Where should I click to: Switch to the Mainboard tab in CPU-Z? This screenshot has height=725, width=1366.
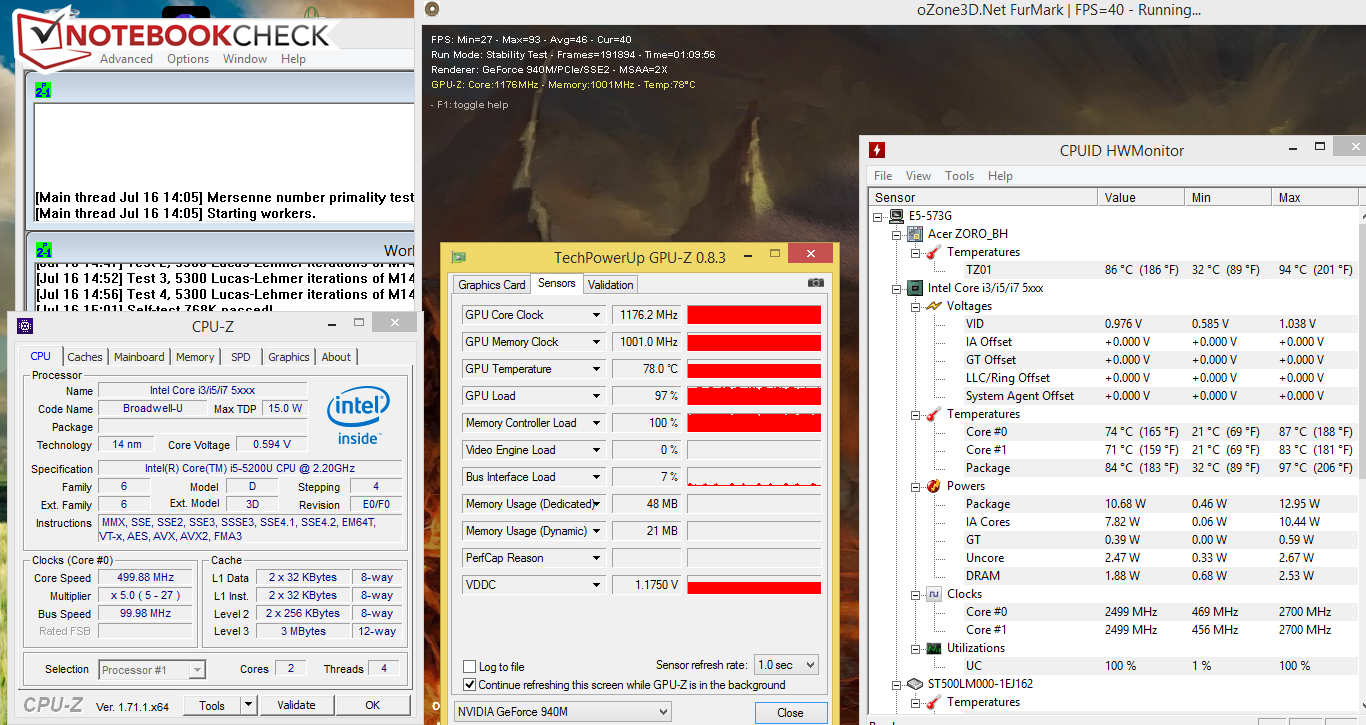point(139,357)
